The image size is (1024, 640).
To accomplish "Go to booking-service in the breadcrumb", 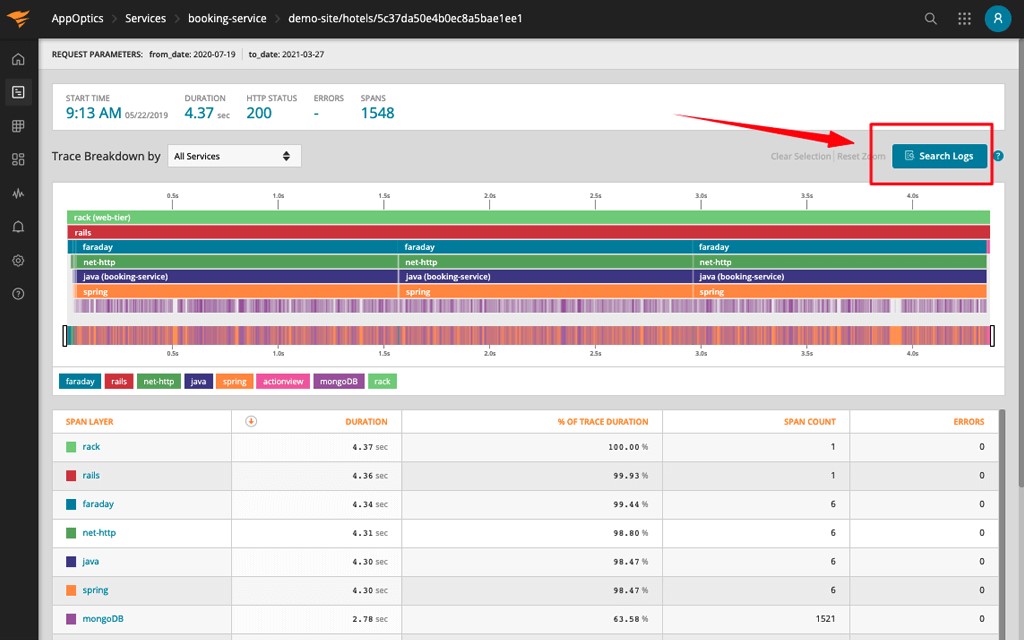I will 227,18.
